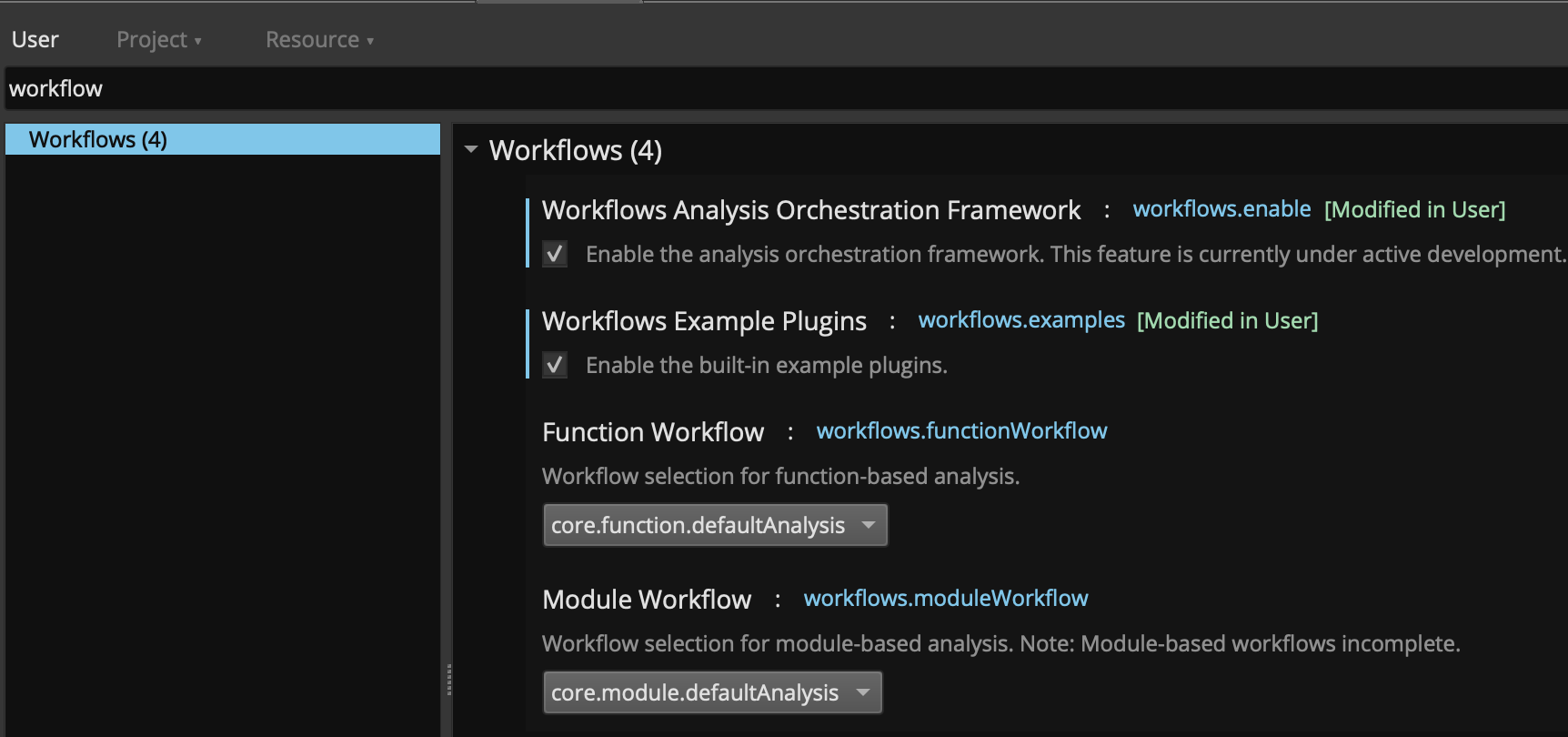Switch to the User settings tab

tap(35, 40)
